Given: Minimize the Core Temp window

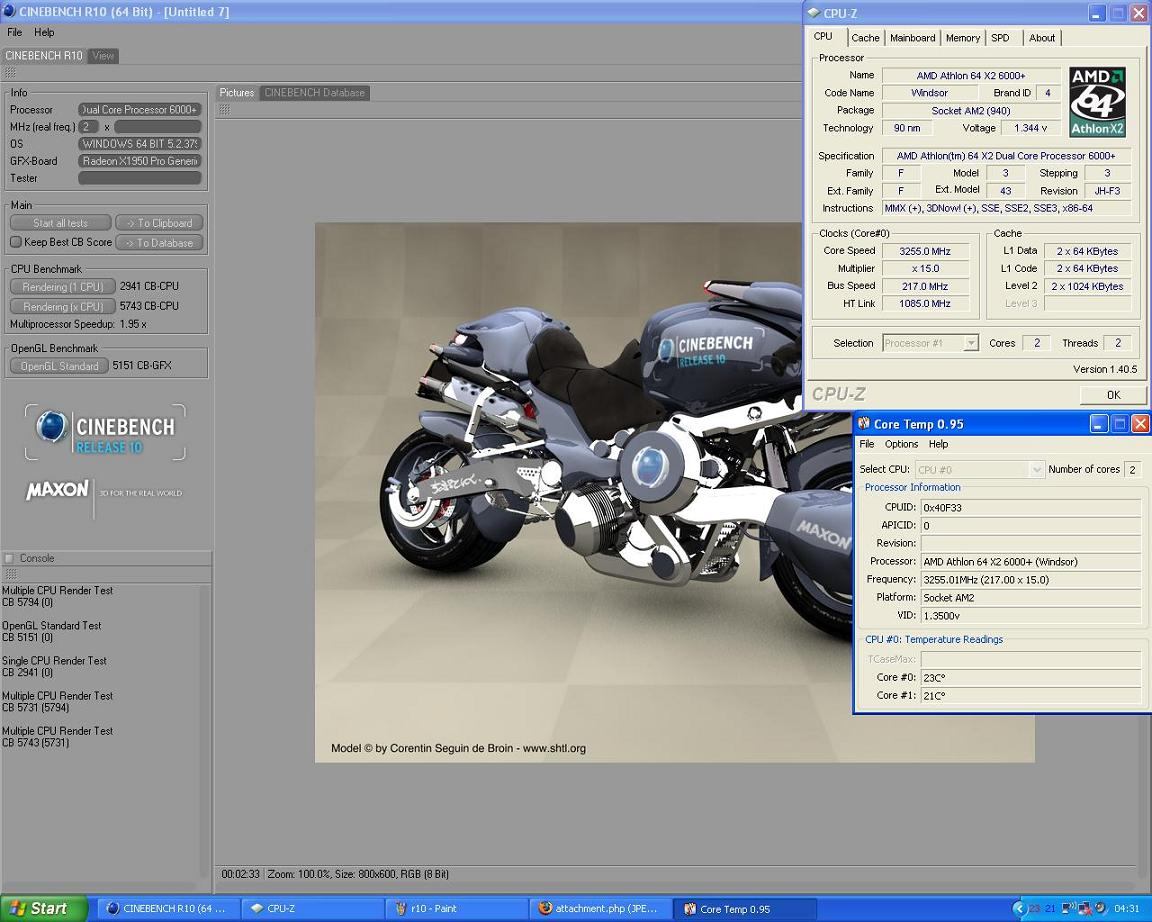Looking at the screenshot, I should [1098, 424].
